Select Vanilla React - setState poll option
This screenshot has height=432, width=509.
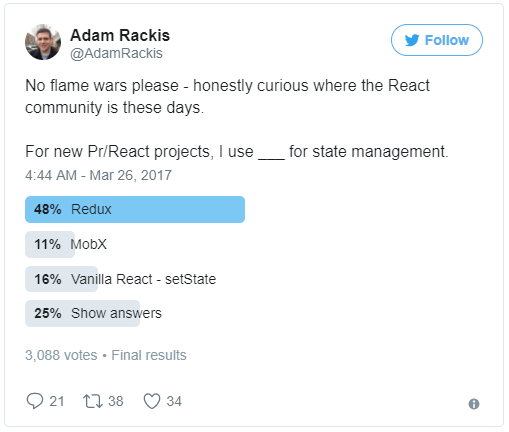tap(121, 279)
